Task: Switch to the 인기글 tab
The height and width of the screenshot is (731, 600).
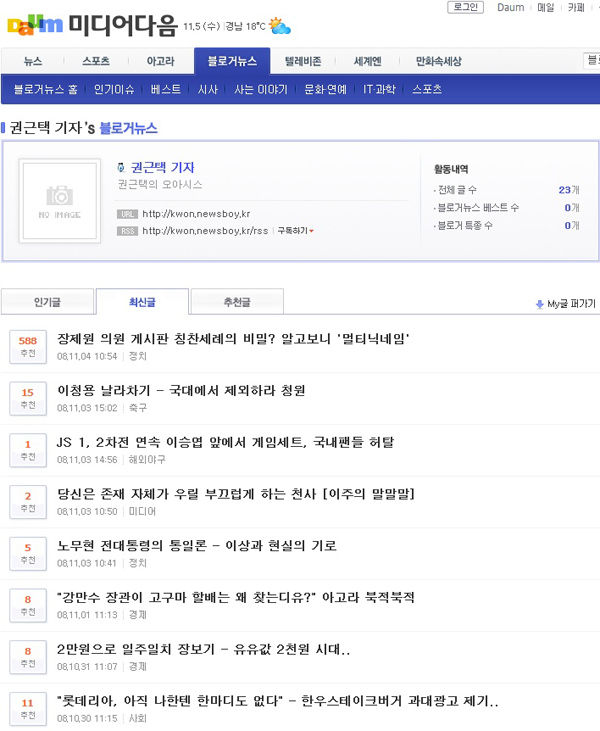Action: (47, 302)
